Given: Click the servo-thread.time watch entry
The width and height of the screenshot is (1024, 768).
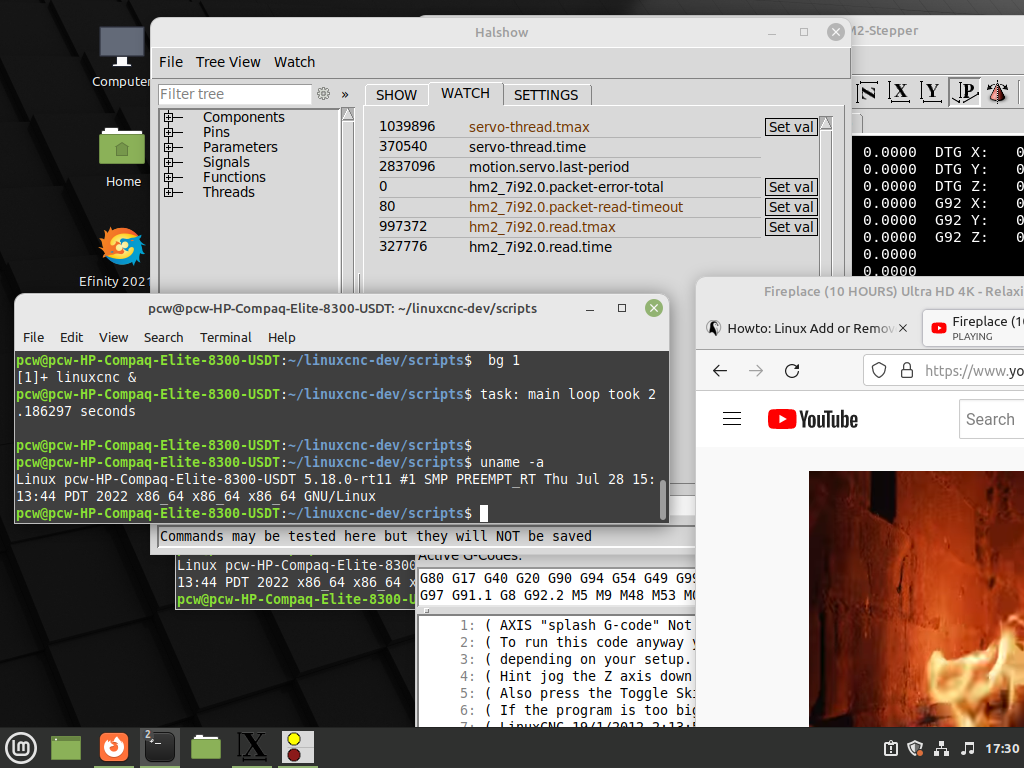Looking at the screenshot, I should click(569, 147).
